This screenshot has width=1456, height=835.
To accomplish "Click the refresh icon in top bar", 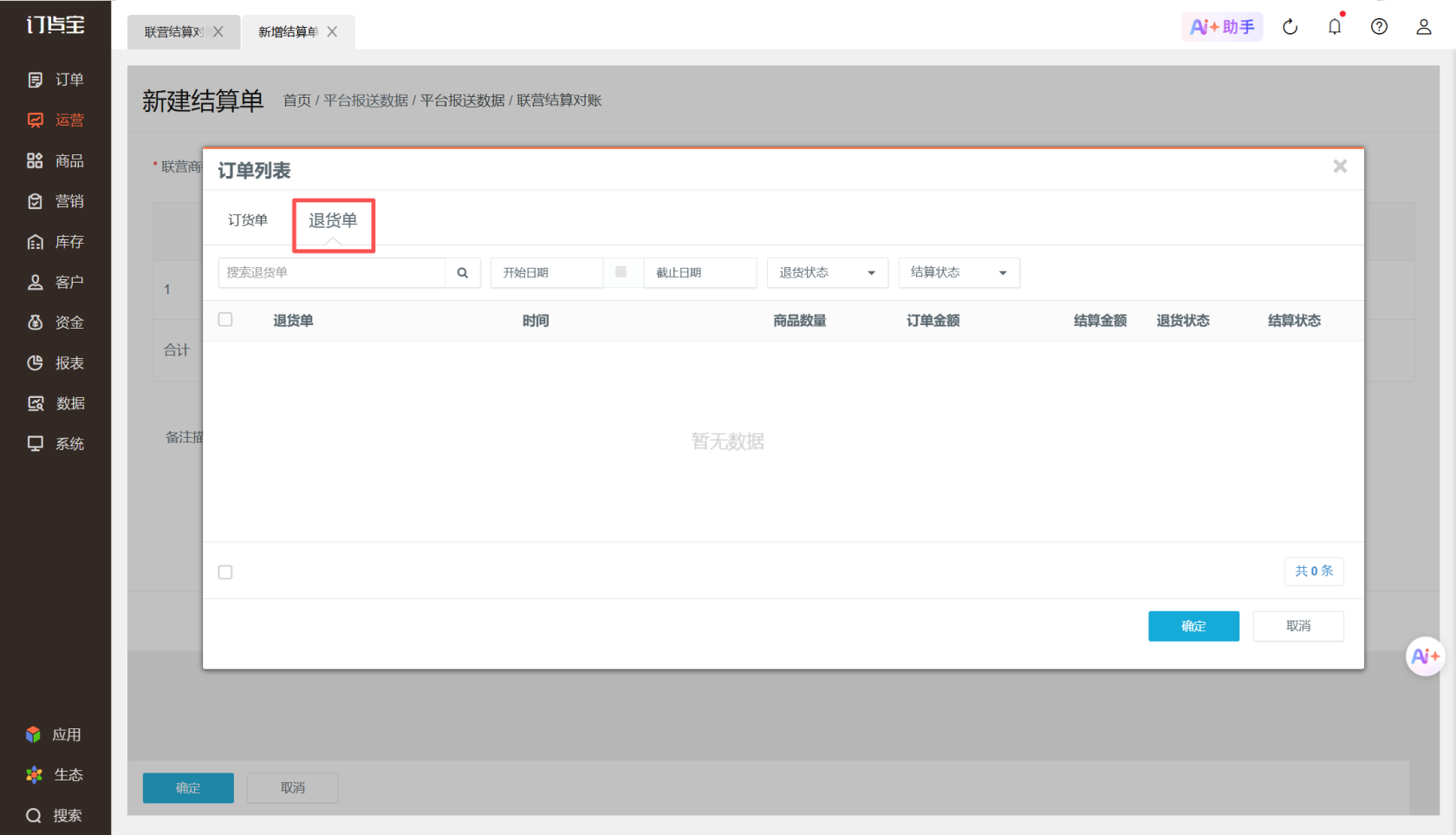I will click(x=1290, y=27).
